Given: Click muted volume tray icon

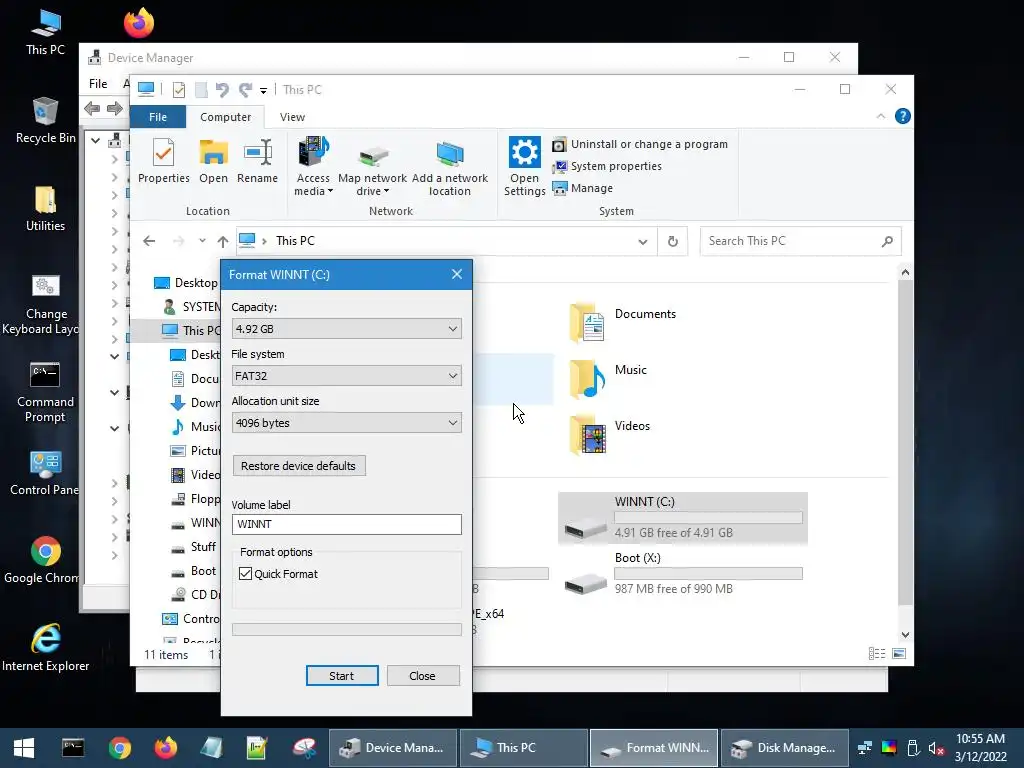Looking at the screenshot, I should [936, 748].
